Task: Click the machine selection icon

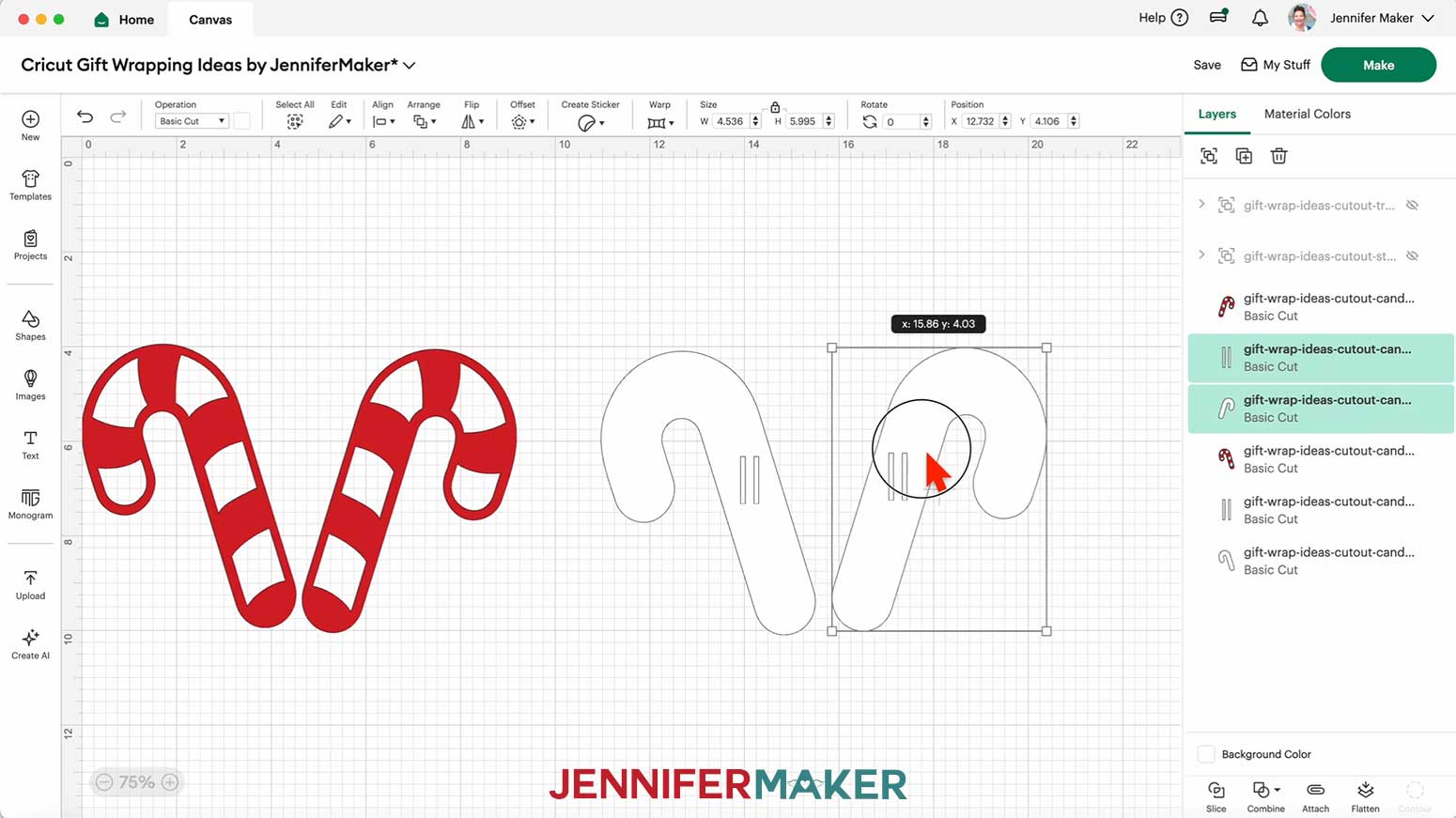Action: [1219, 17]
